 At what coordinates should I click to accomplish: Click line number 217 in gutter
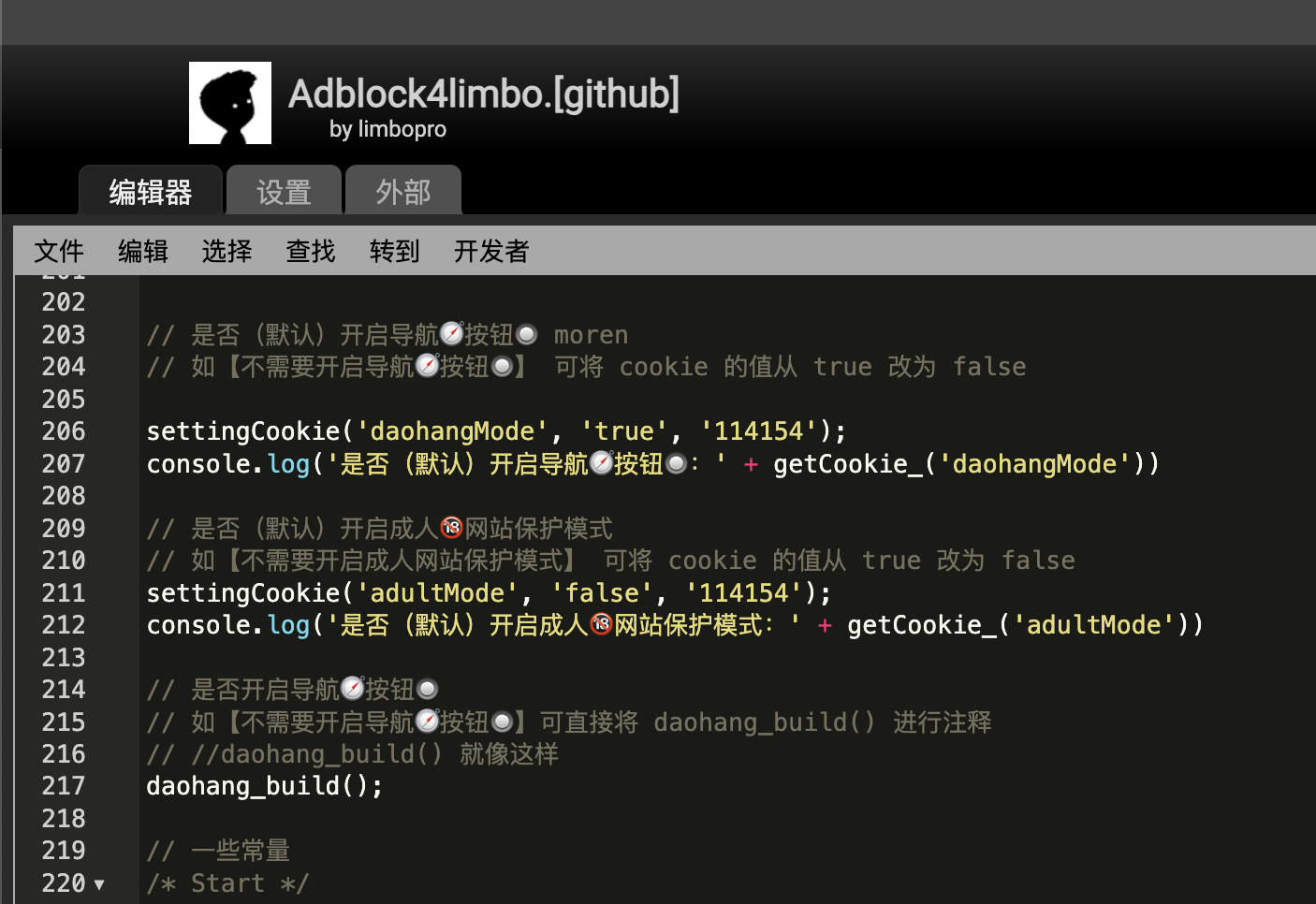pyautogui.click(x=64, y=786)
